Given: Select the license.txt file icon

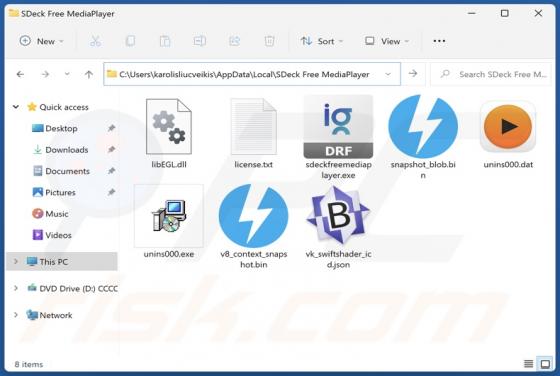Looking at the screenshot, I should click(x=254, y=126).
